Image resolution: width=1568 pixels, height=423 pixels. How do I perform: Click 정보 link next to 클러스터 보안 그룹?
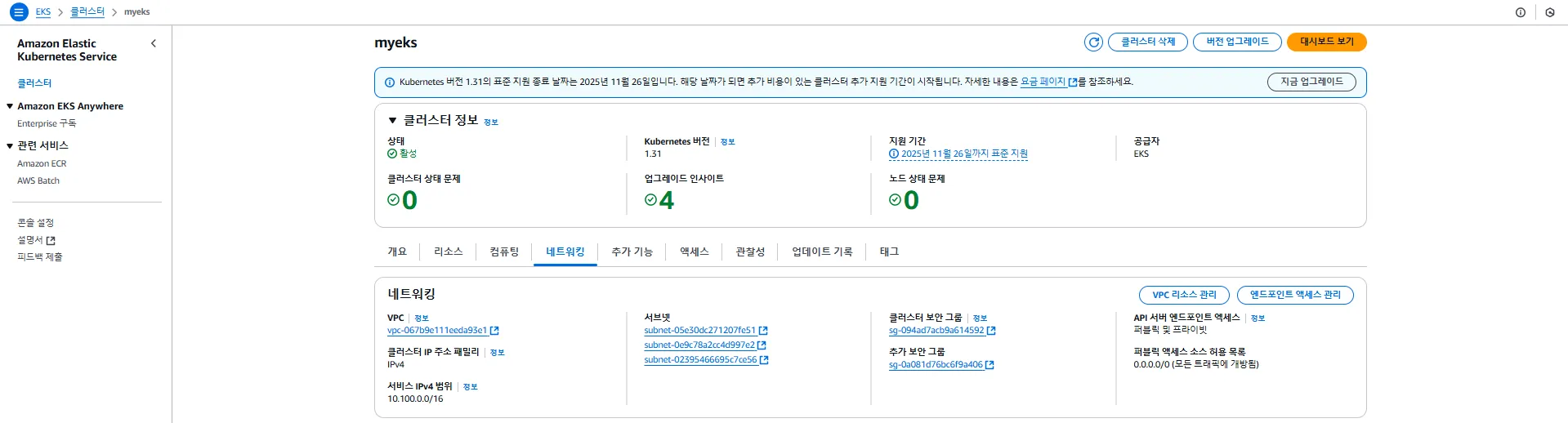pos(981,318)
